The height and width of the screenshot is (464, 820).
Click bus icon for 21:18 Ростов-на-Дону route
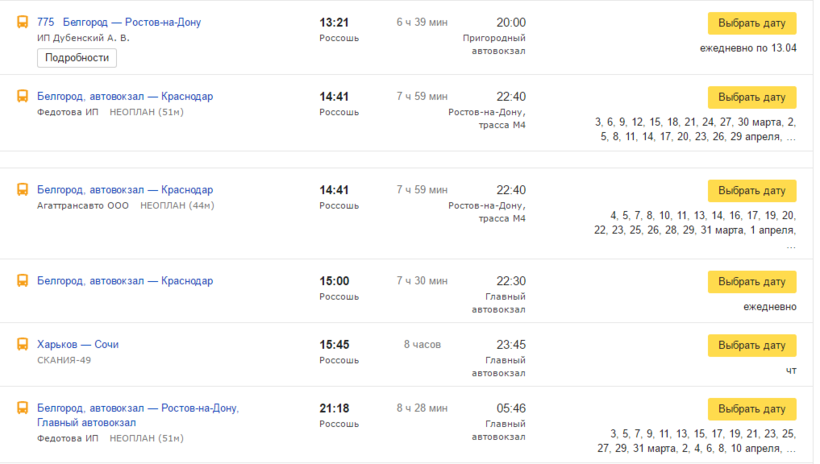pos(21,408)
